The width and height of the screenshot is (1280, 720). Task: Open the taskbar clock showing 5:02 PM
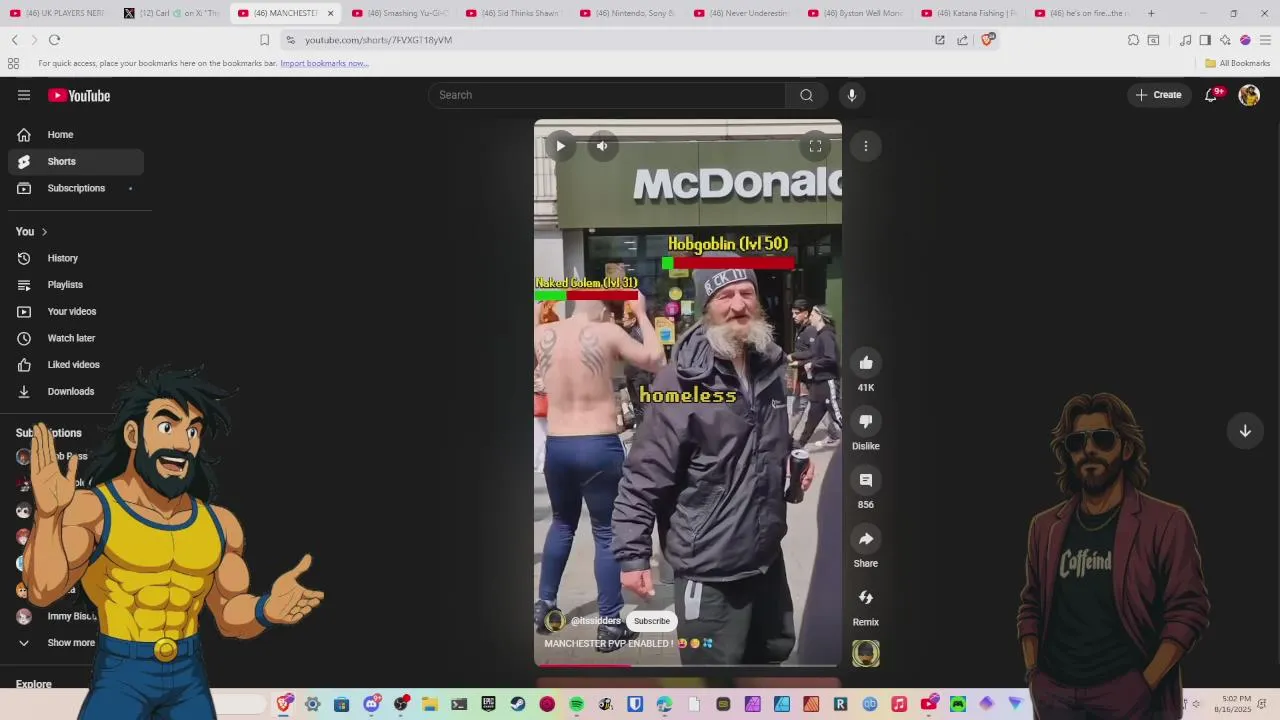[1236, 704]
